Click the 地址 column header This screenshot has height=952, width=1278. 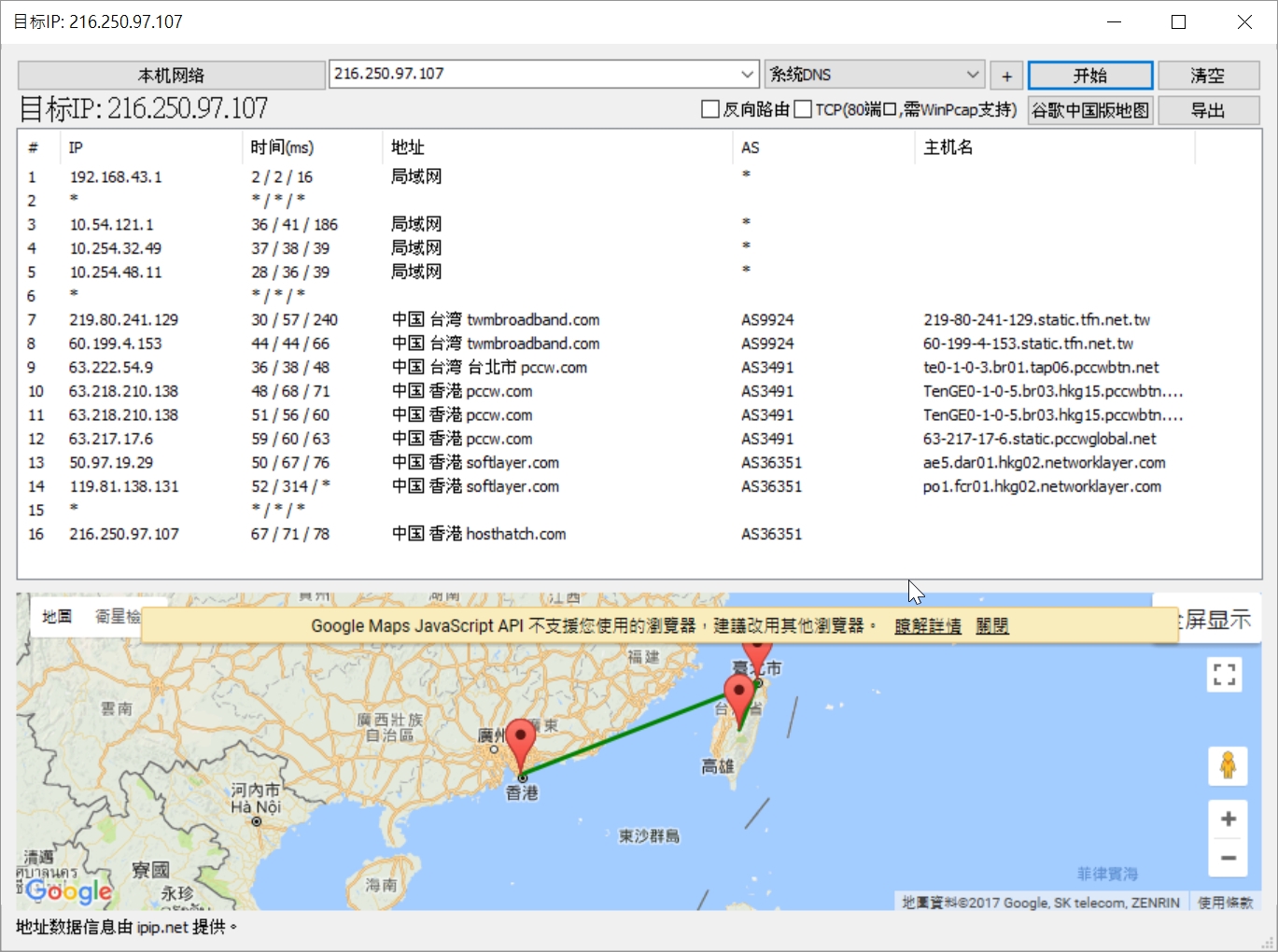pyautogui.click(x=557, y=147)
